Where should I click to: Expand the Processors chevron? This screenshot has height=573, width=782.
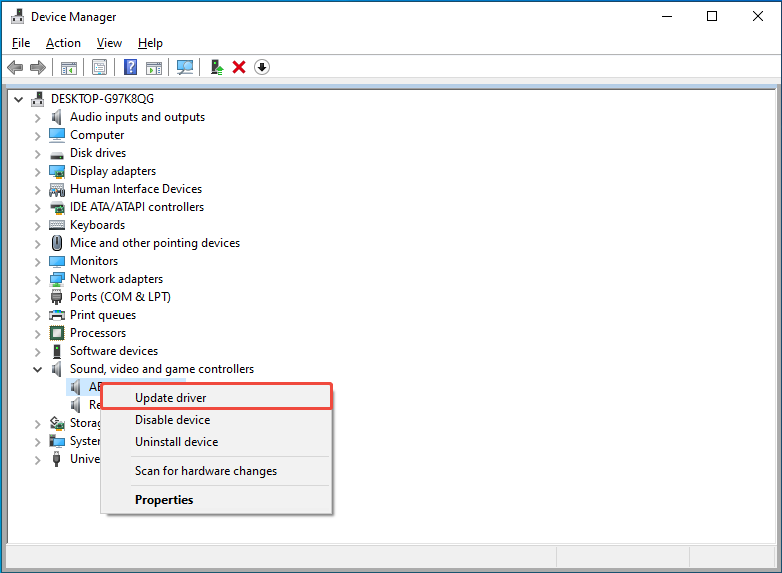click(x=37, y=334)
